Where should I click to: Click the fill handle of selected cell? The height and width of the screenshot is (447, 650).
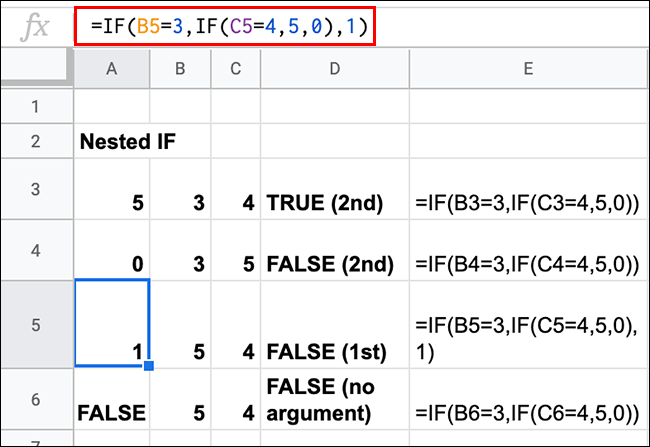click(149, 367)
